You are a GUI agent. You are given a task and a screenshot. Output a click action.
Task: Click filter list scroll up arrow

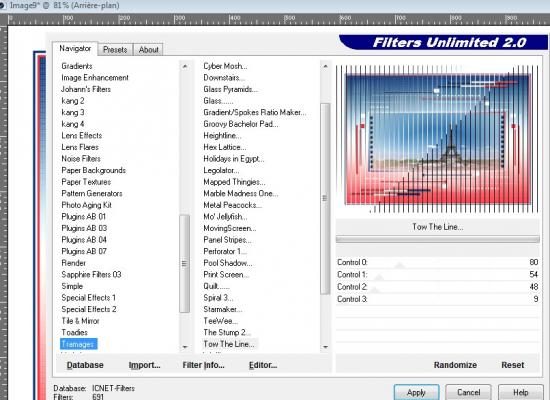click(x=326, y=66)
